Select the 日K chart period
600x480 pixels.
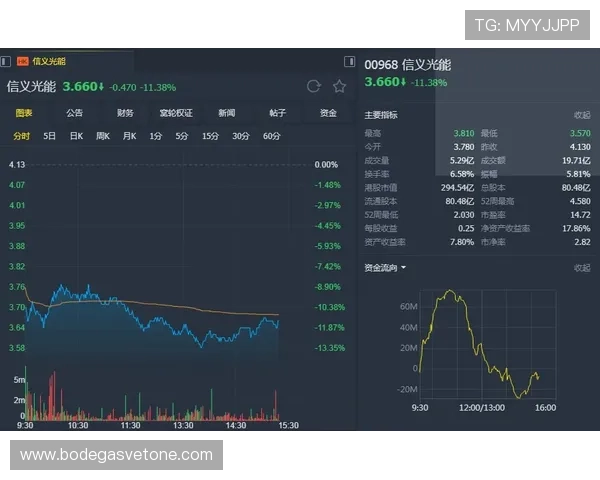[76, 136]
